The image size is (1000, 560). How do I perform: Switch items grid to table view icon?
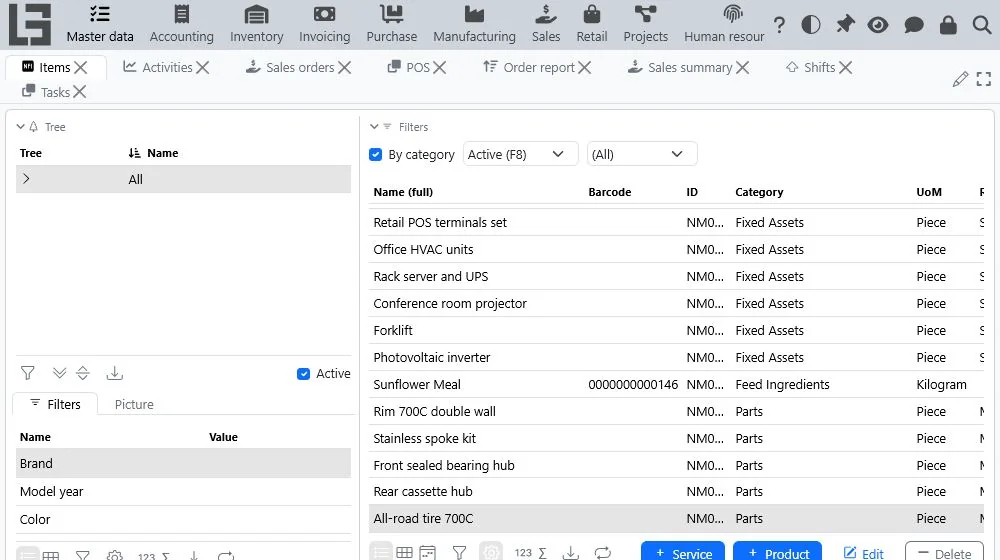click(x=404, y=552)
